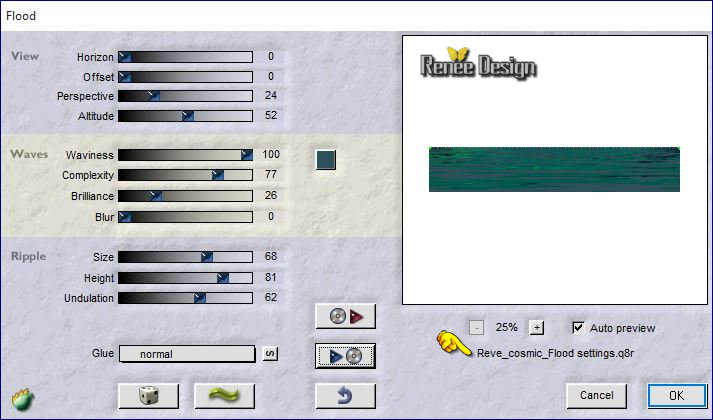Click the dice randomize settings button
Image resolution: width=713 pixels, height=420 pixels.
pyautogui.click(x=149, y=396)
